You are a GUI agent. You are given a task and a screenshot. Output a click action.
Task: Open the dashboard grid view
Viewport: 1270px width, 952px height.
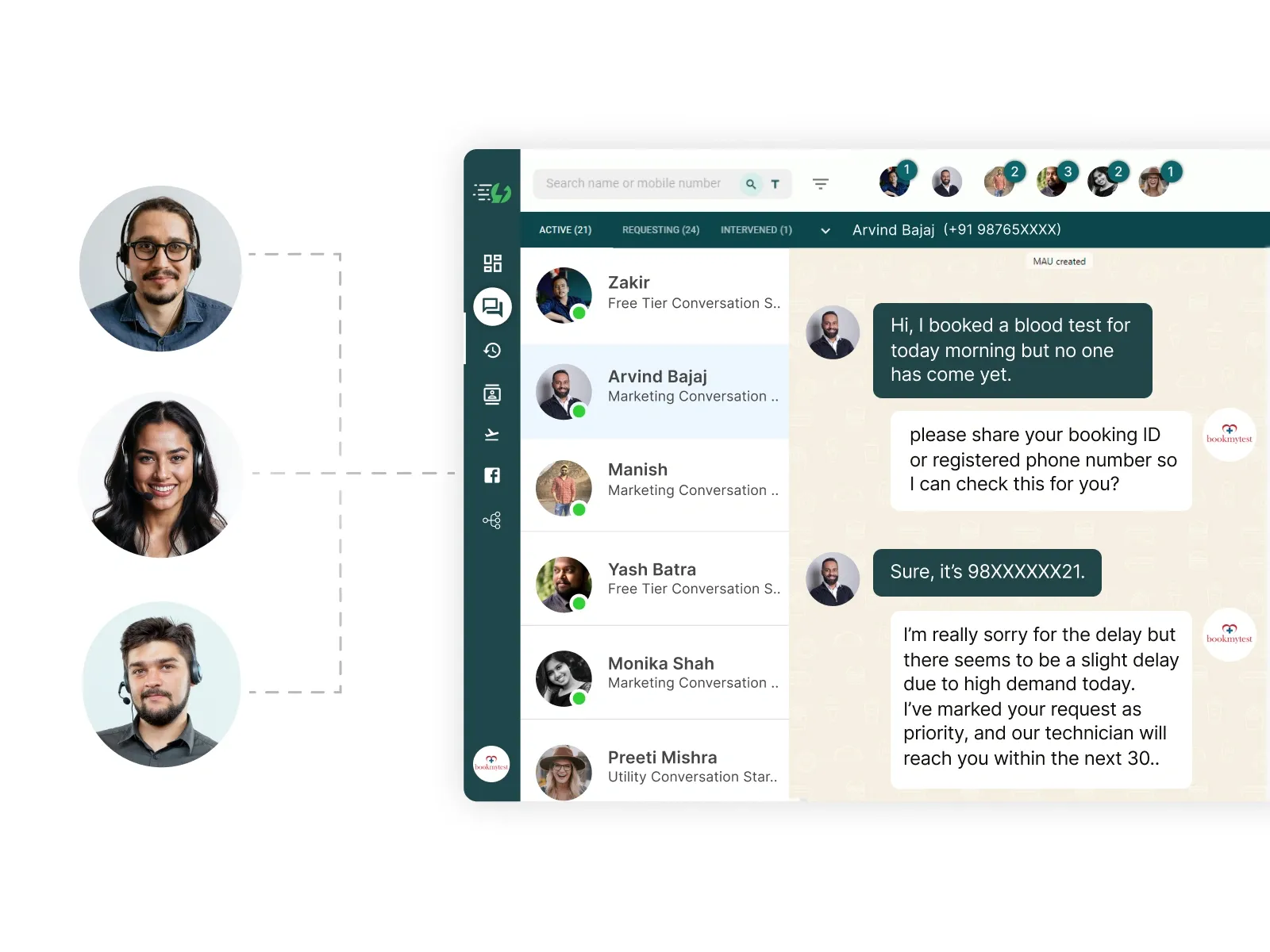[x=491, y=263]
